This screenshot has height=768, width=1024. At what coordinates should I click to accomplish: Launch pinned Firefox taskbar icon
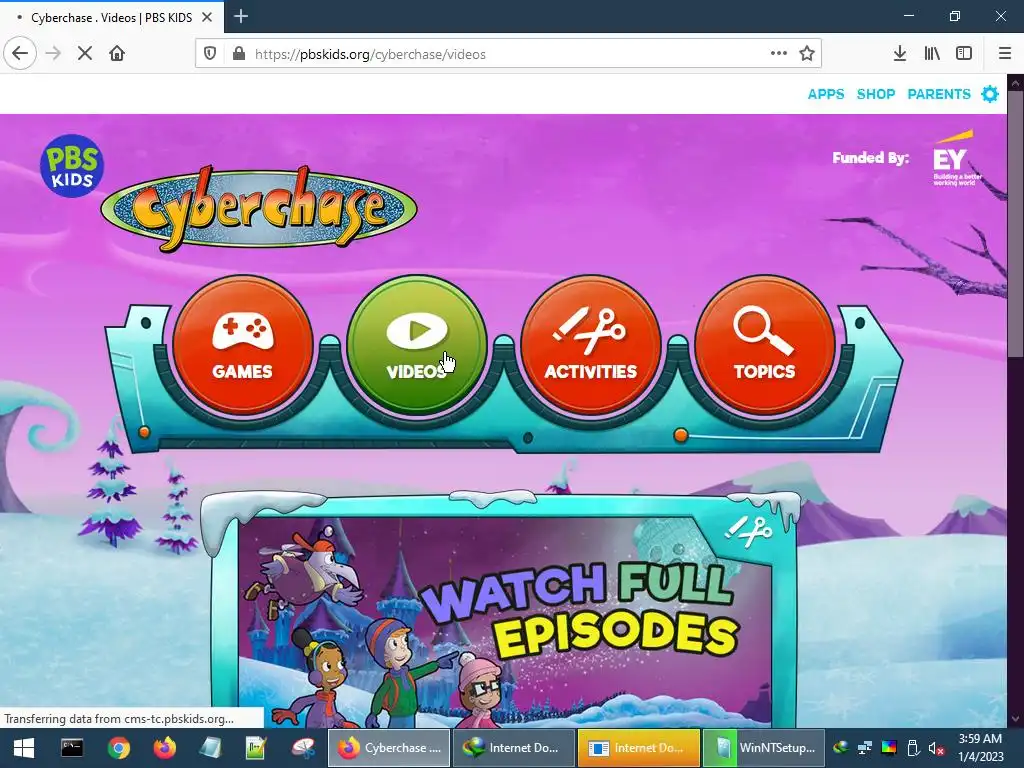(165, 748)
